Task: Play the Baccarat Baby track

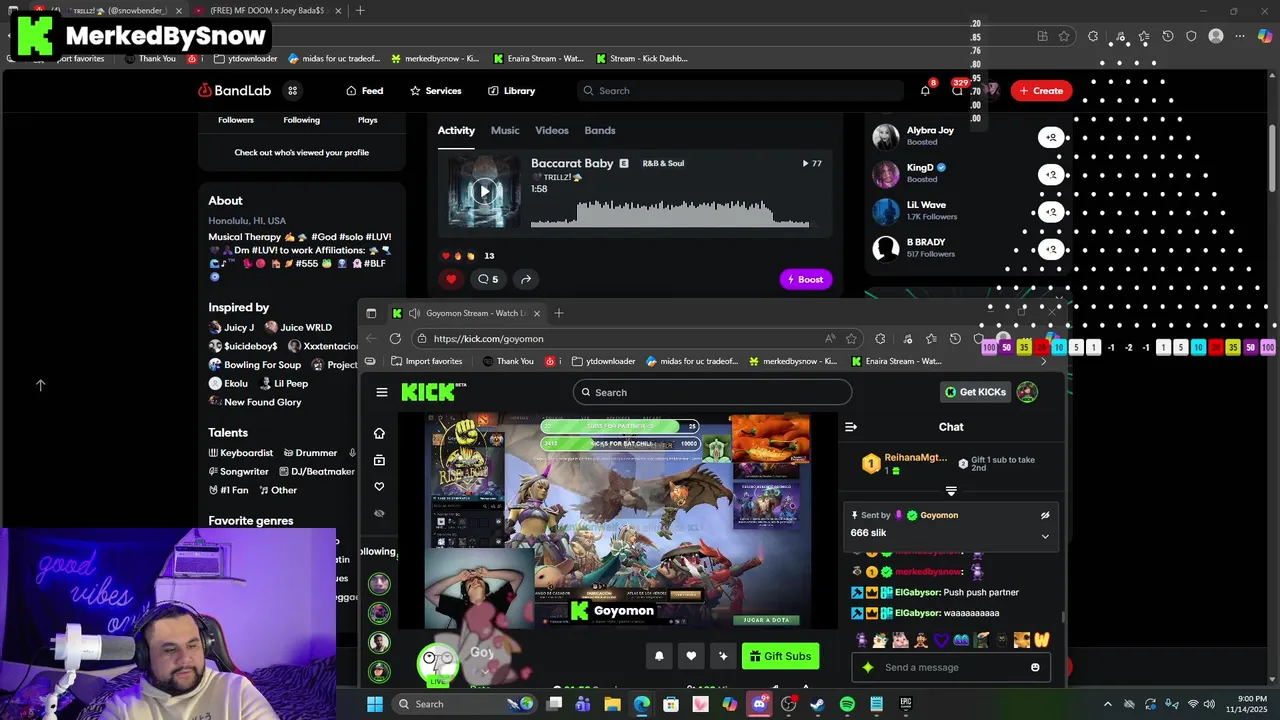Action: click(484, 191)
